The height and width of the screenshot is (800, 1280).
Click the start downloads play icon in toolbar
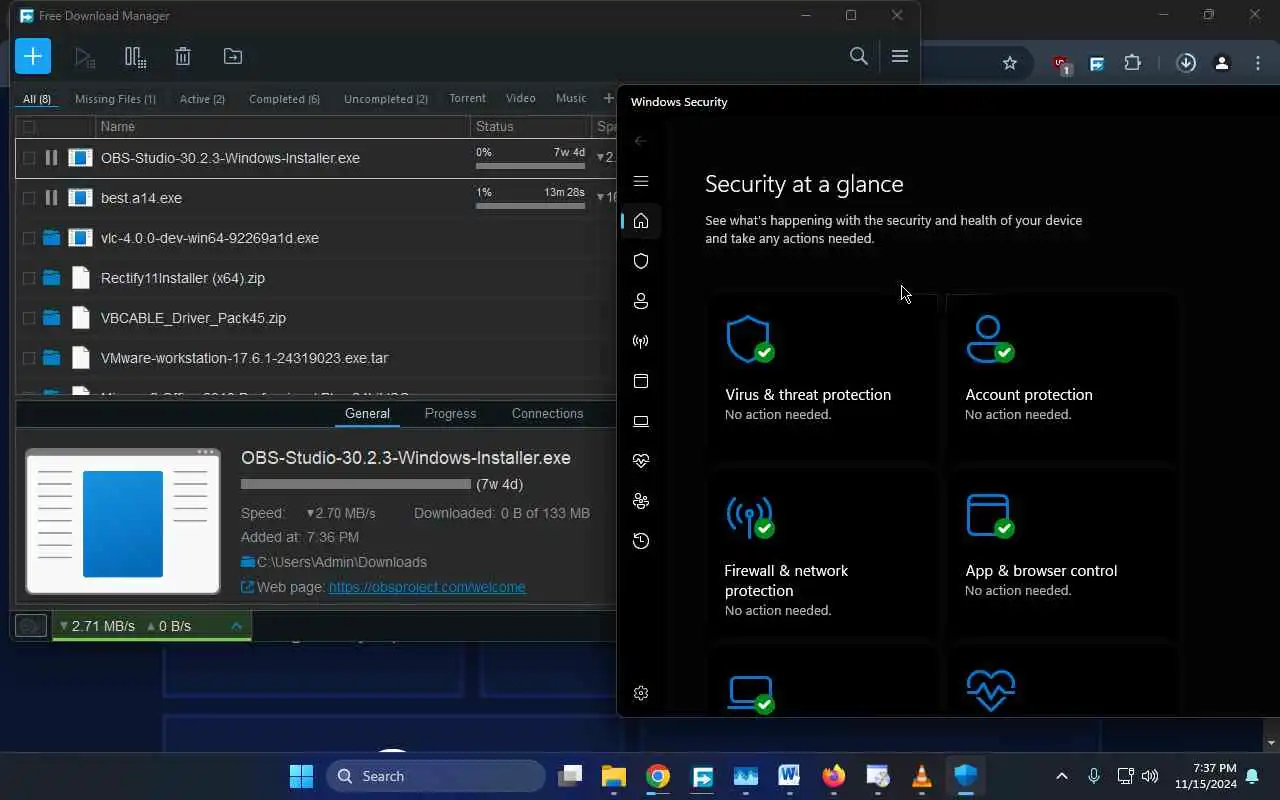click(x=85, y=57)
